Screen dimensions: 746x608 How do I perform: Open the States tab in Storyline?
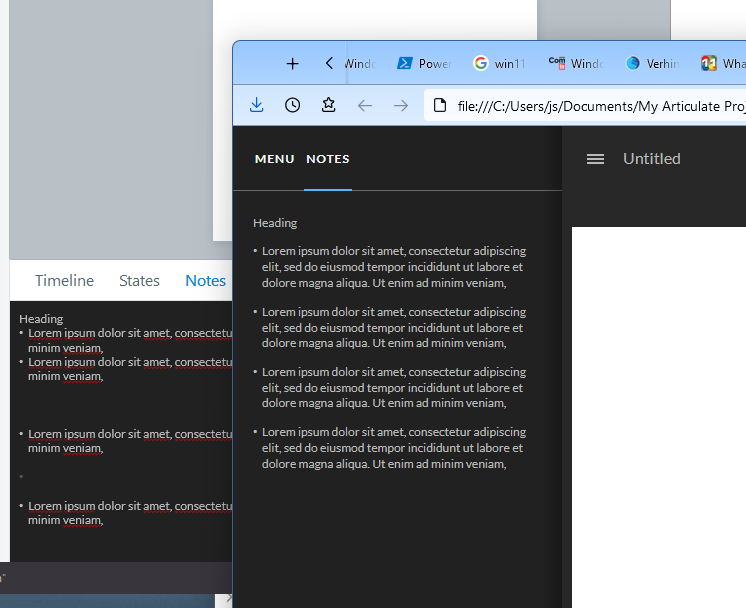pyautogui.click(x=139, y=281)
